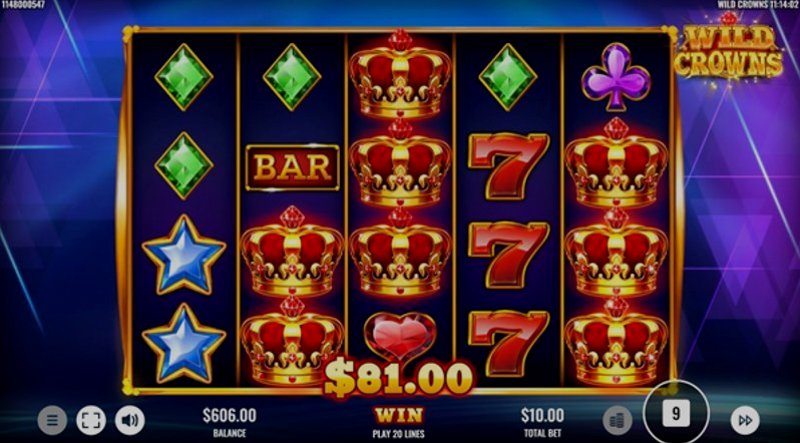This screenshot has width=800, height=443.
Task: Click the top green diamond on reel one
Action: click(x=184, y=77)
